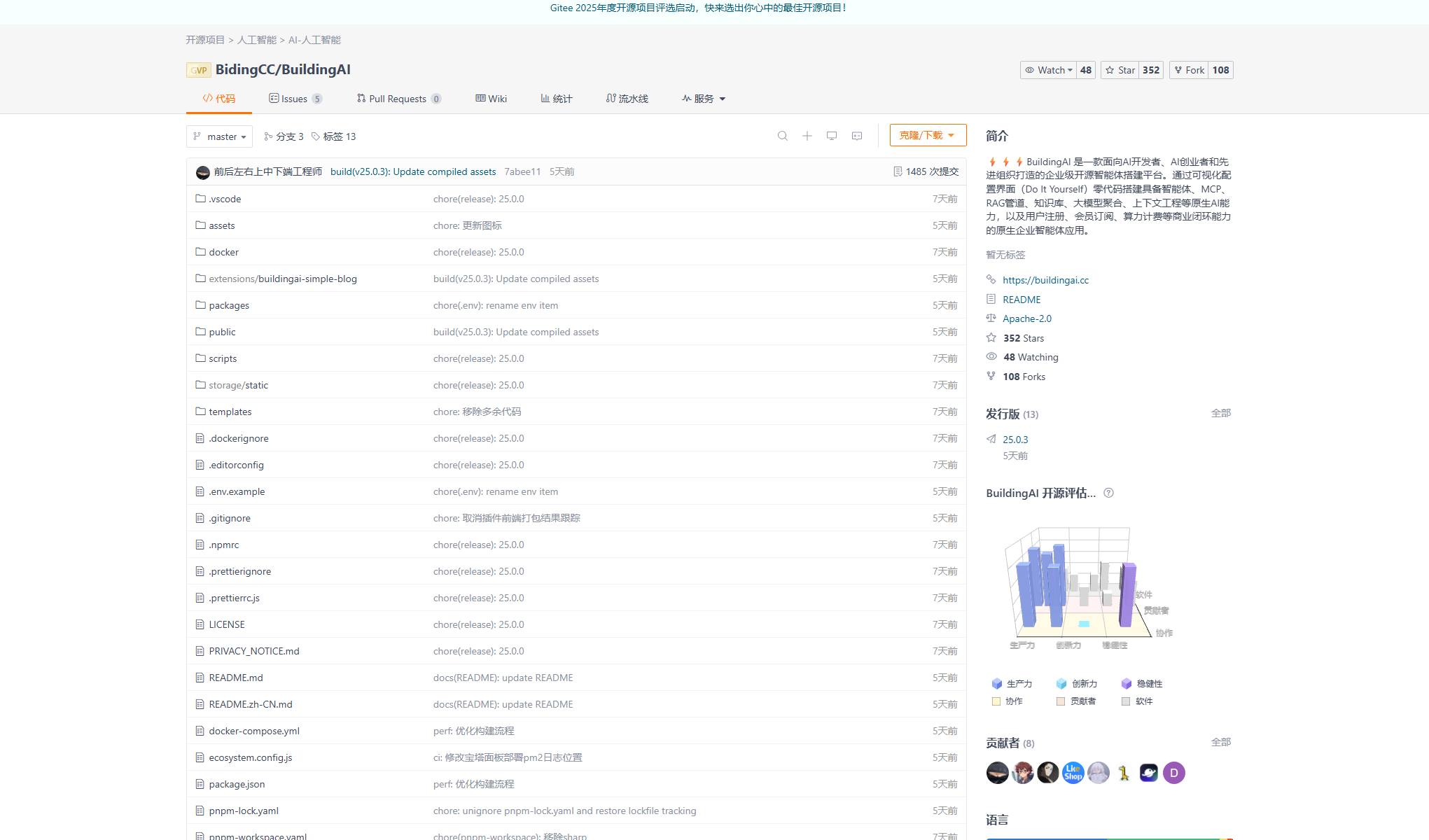Image resolution: width=1429 pixels, height=840 pixels.
Task: Open the docker-compose.yml file
Action: pyautogui.click(x=253, y=731)
